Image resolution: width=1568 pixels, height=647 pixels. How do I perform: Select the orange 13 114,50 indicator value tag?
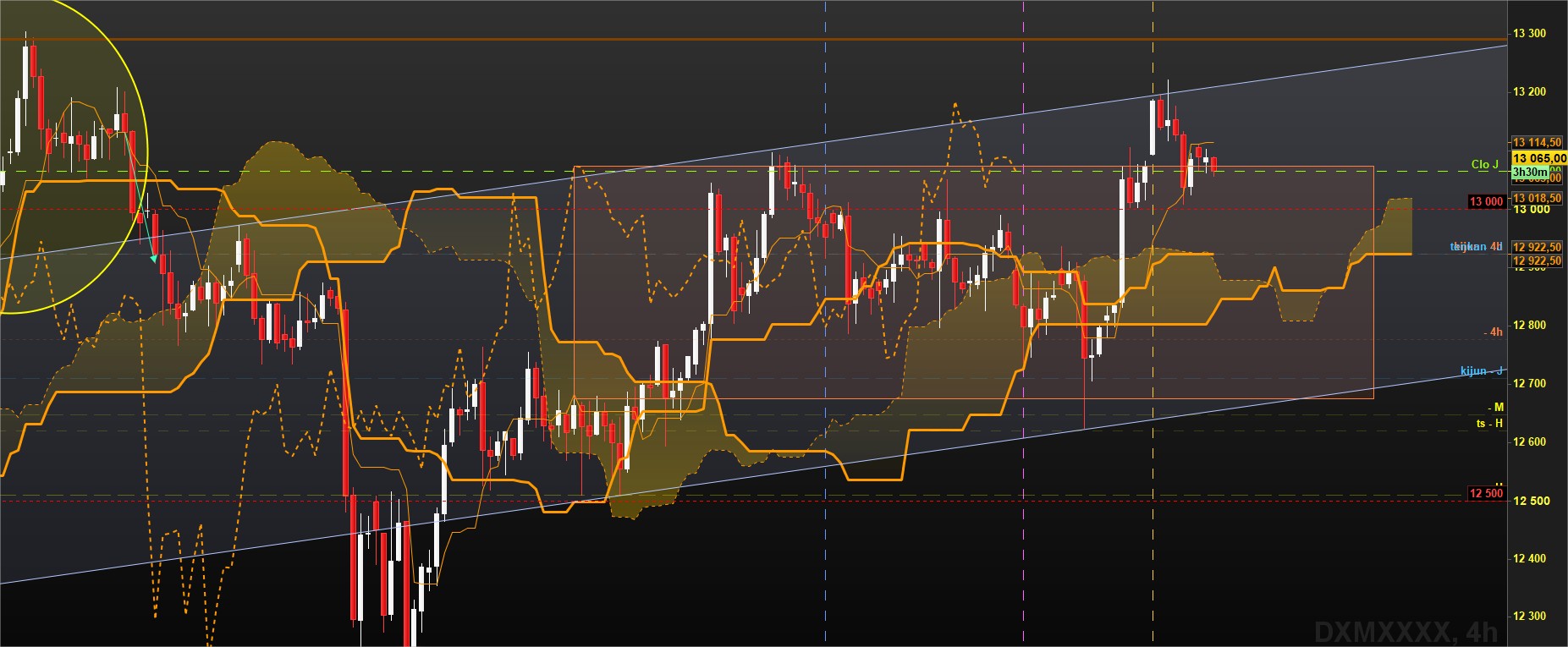click(x=1537, y=142)
